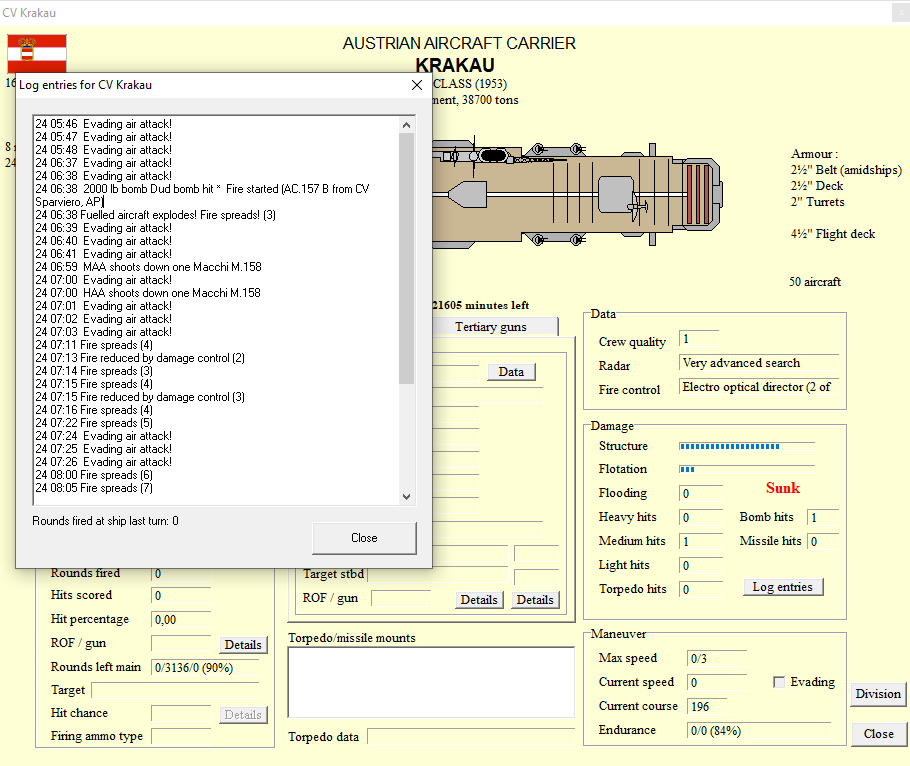The image size is (910, 766).
Task: Click the Medium hits value field
Action: (x=701, y=541)
